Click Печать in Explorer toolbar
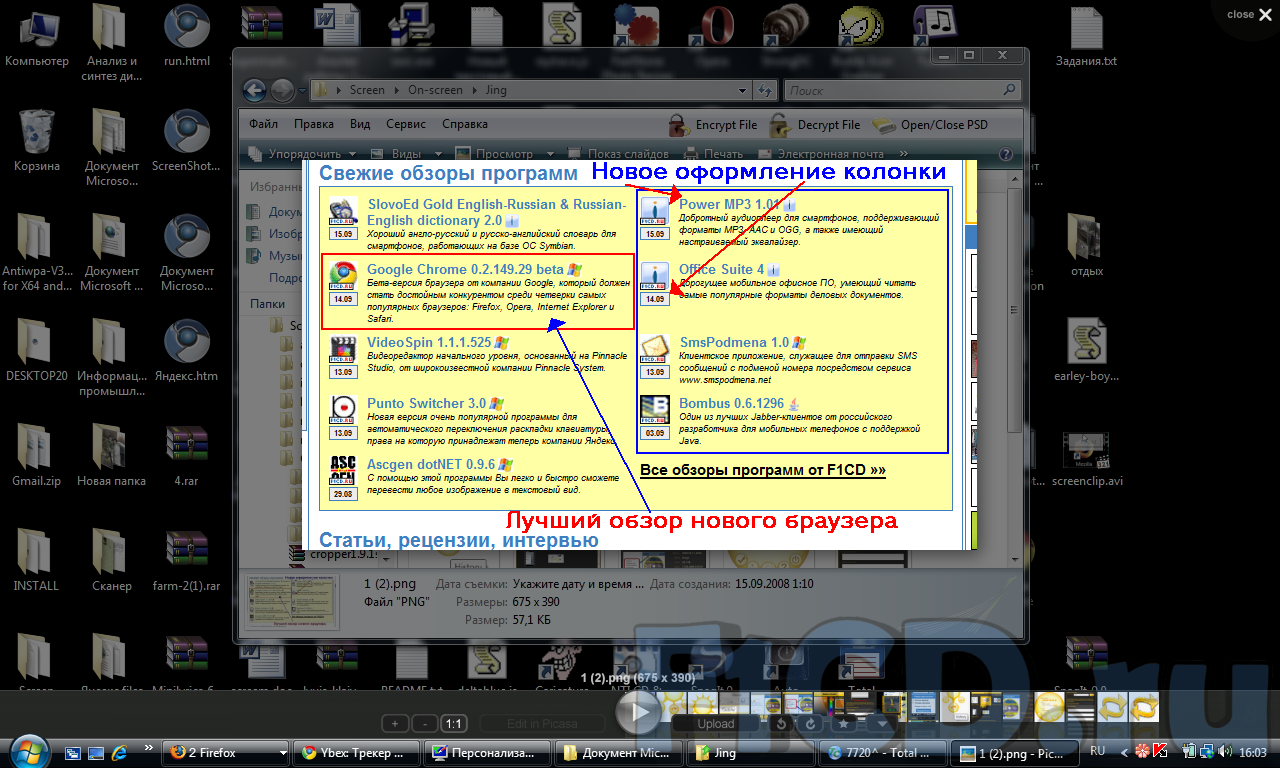This screenshot has height=768, width=1280. click(x=713, y=154)
